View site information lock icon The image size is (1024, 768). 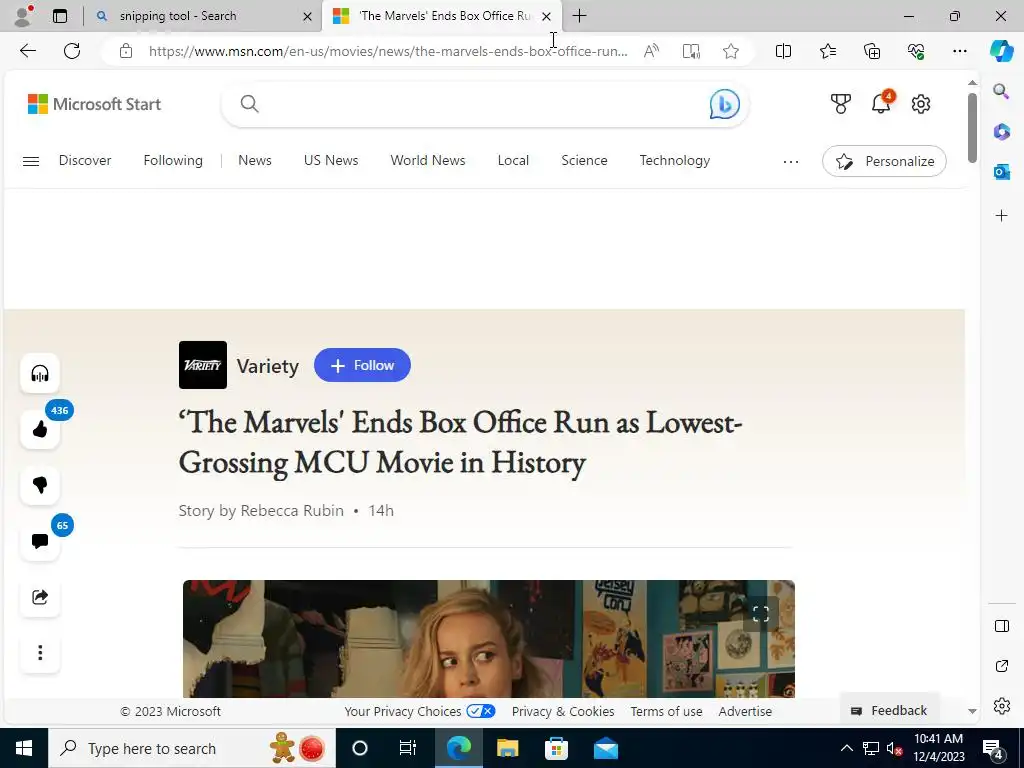[x=126, y=51]
